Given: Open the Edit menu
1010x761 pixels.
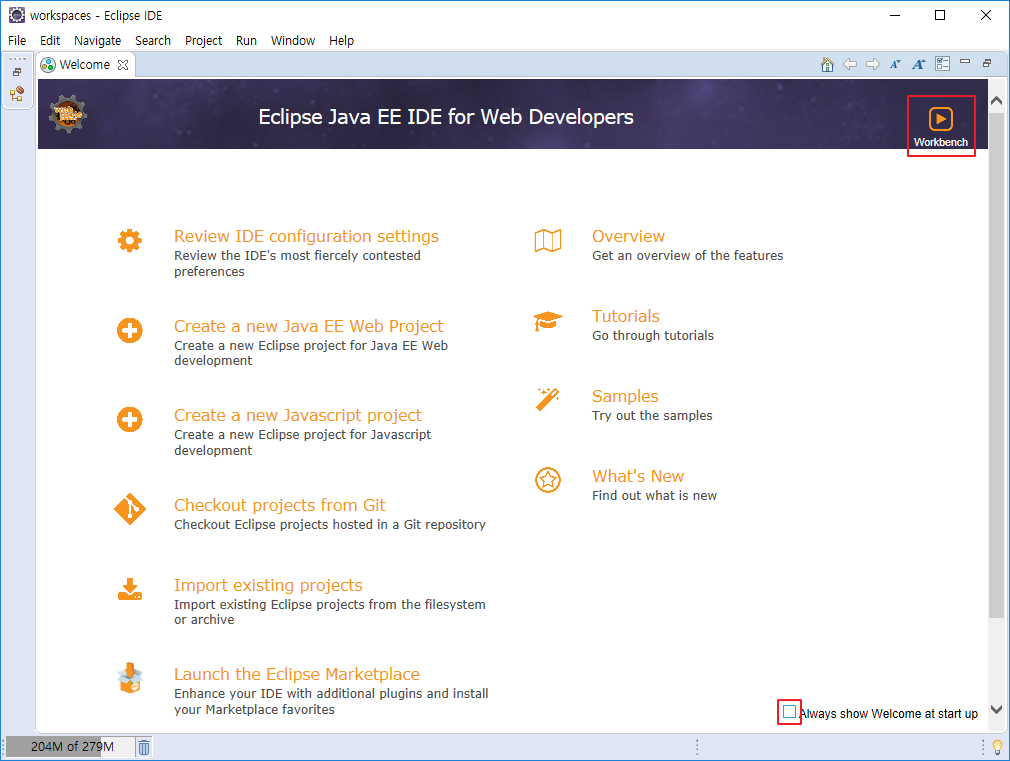Looking at the screenshot, I should click(50, 41).
